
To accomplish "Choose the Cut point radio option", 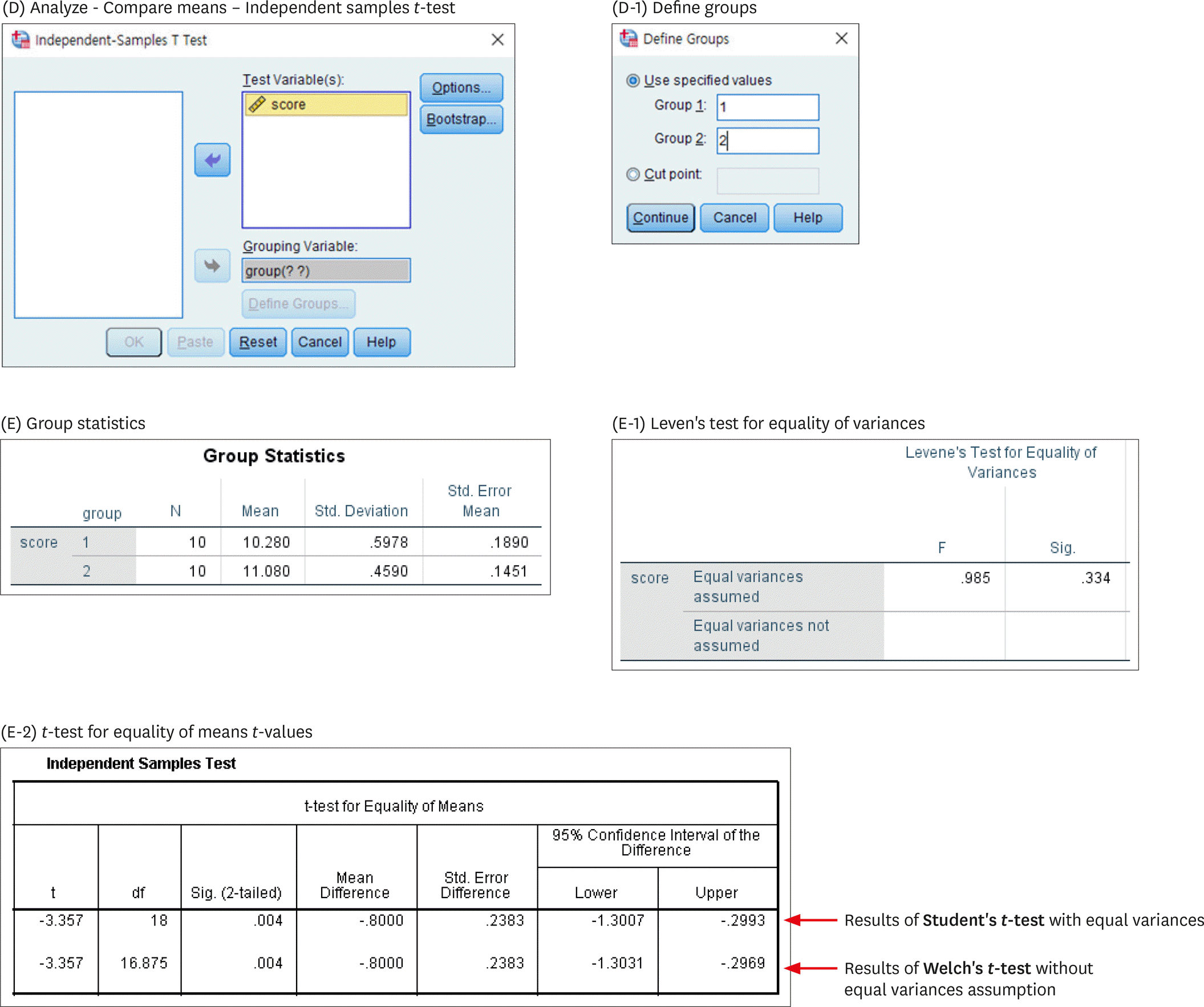I will 633,174.
